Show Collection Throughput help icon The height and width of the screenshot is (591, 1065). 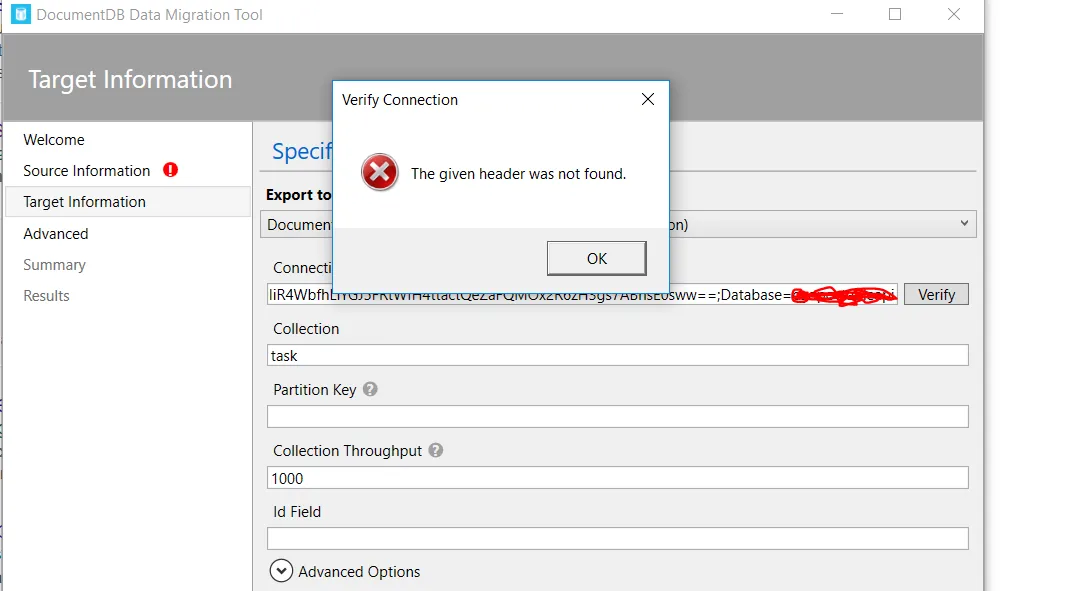click(436, 450)
